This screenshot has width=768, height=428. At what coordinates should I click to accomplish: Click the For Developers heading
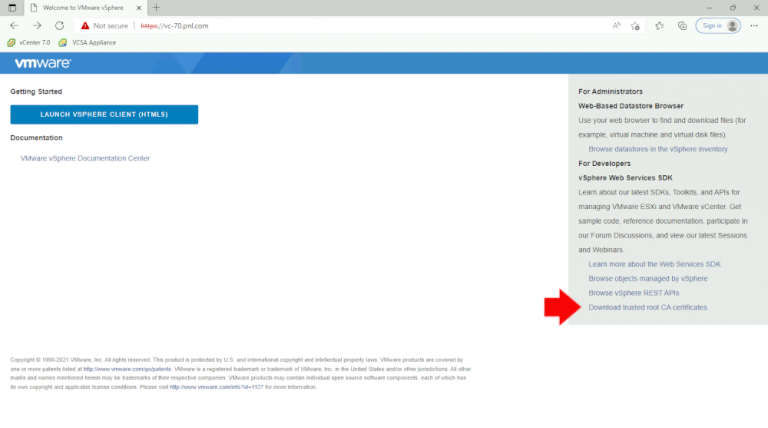[604, 163]
